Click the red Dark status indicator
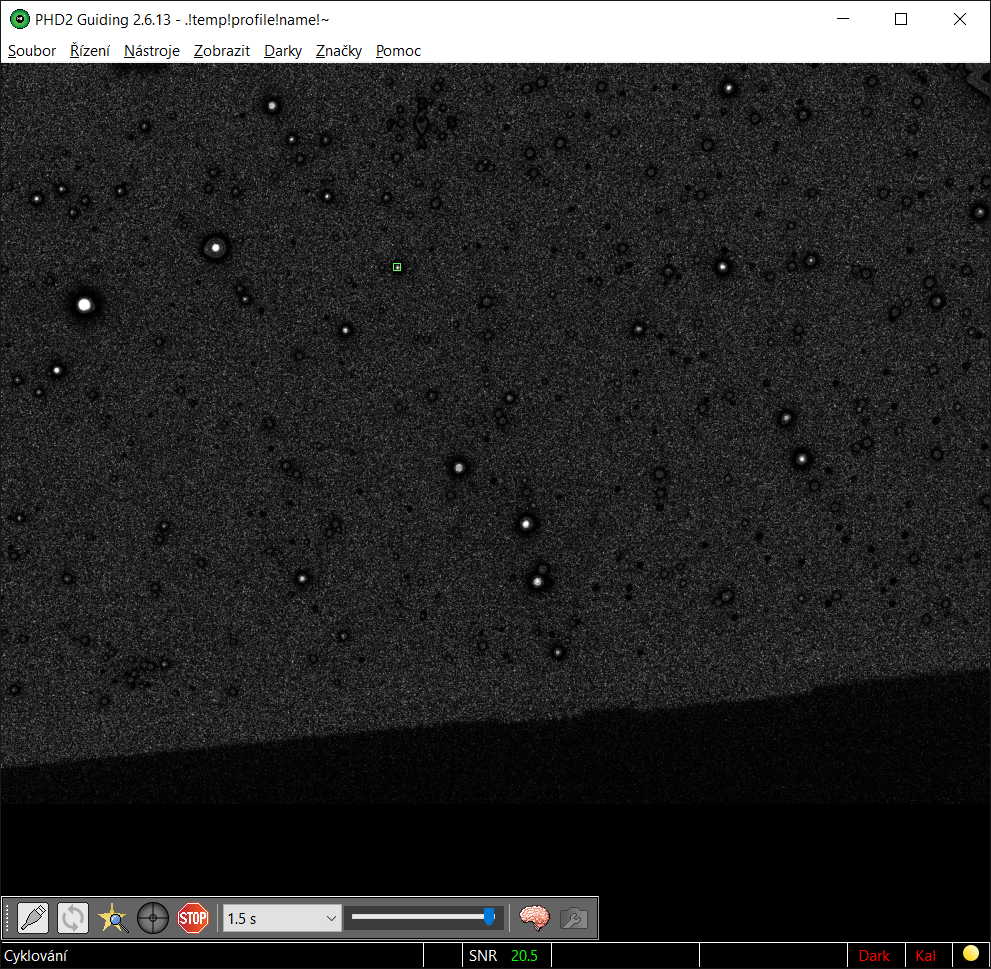991x969 pixels. click(x=874, y=956)
